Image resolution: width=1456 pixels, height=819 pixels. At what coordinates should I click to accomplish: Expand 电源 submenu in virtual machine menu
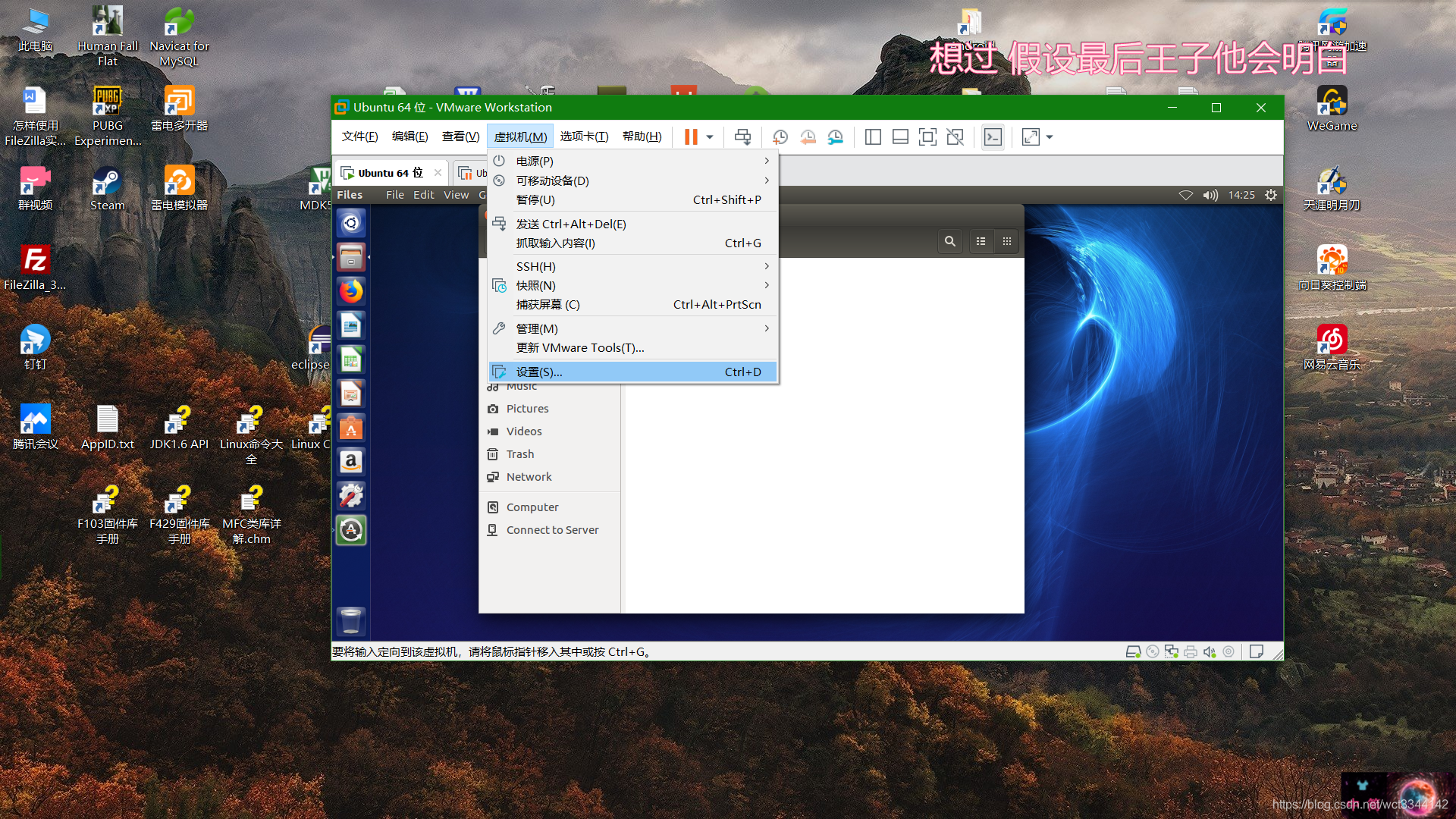coord(632,160)
